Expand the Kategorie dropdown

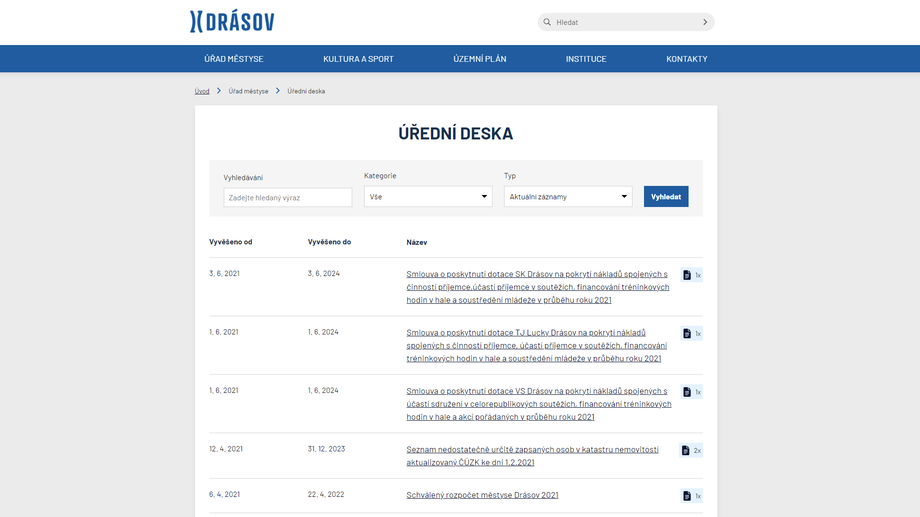click(428, 197)
